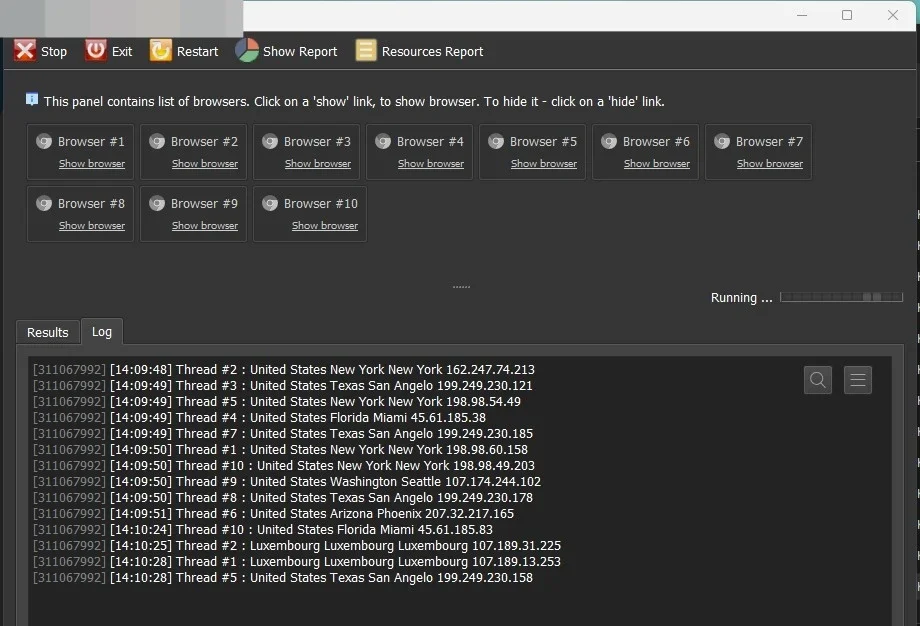Click the panel splitter dots handle

coord(461,287)
